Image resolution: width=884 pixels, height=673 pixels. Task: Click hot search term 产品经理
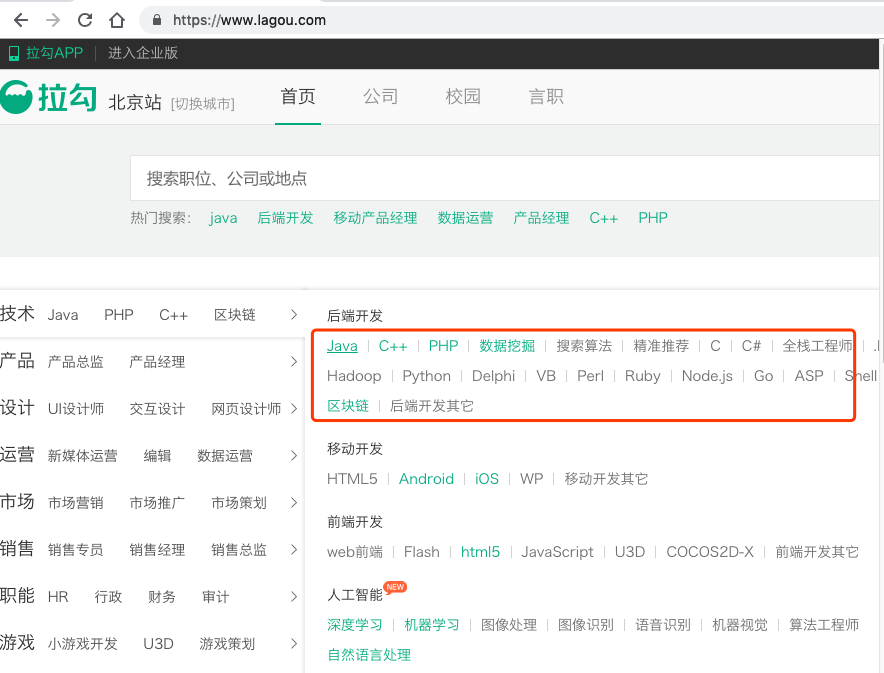[541, 218]
